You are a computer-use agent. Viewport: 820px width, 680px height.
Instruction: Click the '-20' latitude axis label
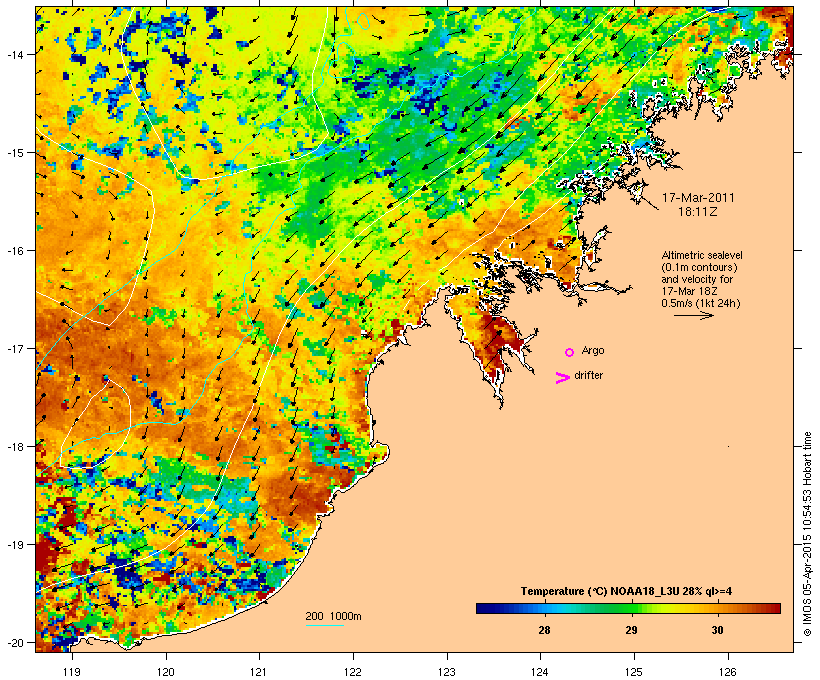coord(14,642)
